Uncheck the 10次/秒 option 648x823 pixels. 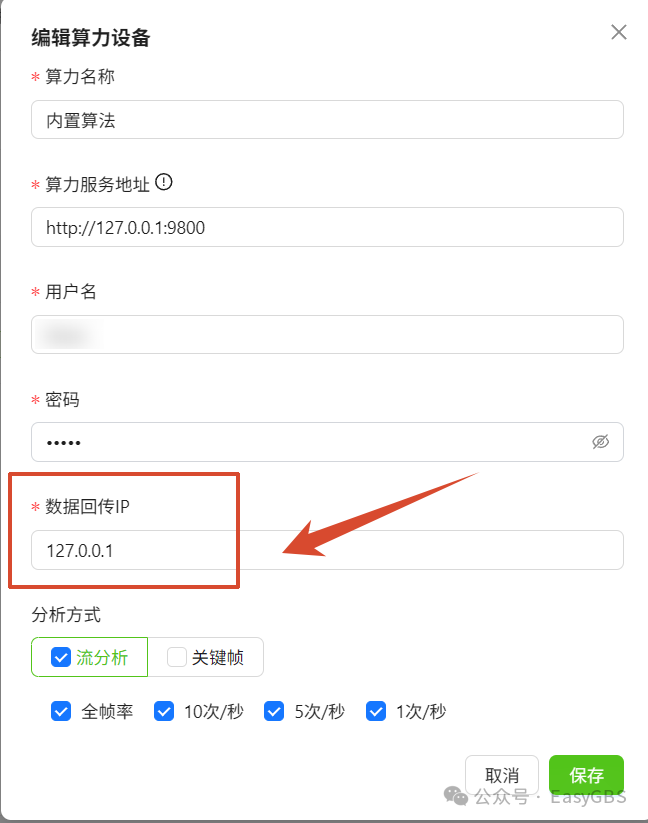(164, 712)
